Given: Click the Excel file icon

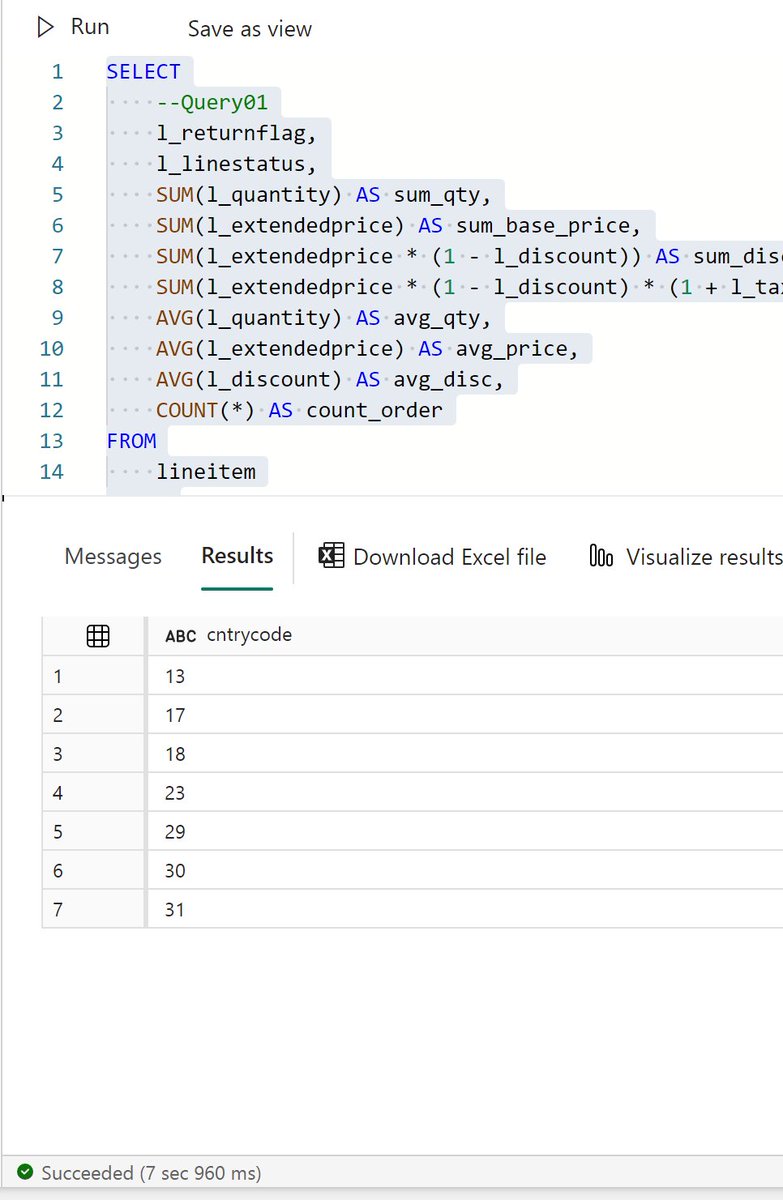Looking at the screenshot, I should 331,556.
